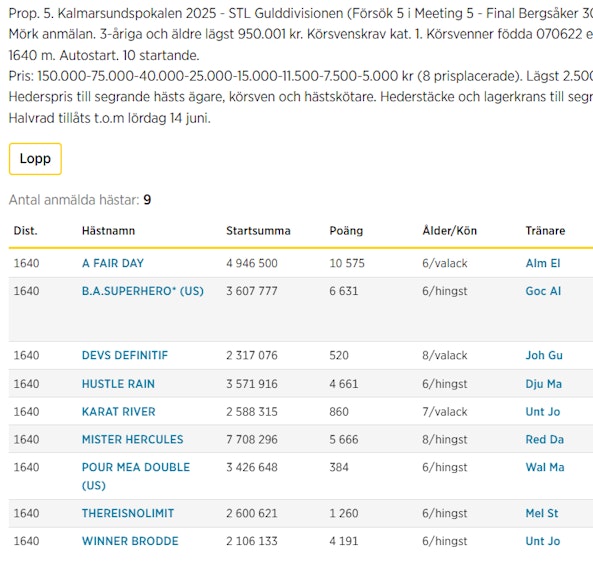Click the Hästnamn column header
Image resolution: width=593 pixels, height=561 pixels.
click(109, 231)
